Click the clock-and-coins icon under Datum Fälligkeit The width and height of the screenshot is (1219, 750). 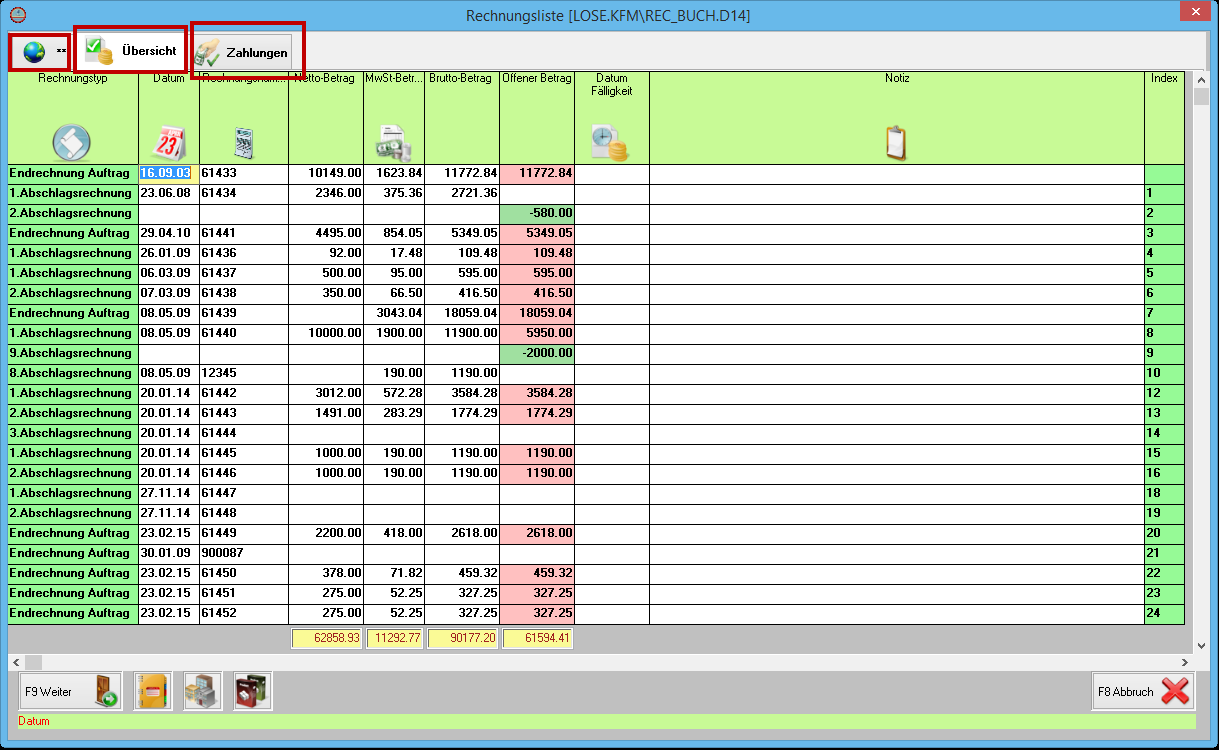(x=609, y=143)
